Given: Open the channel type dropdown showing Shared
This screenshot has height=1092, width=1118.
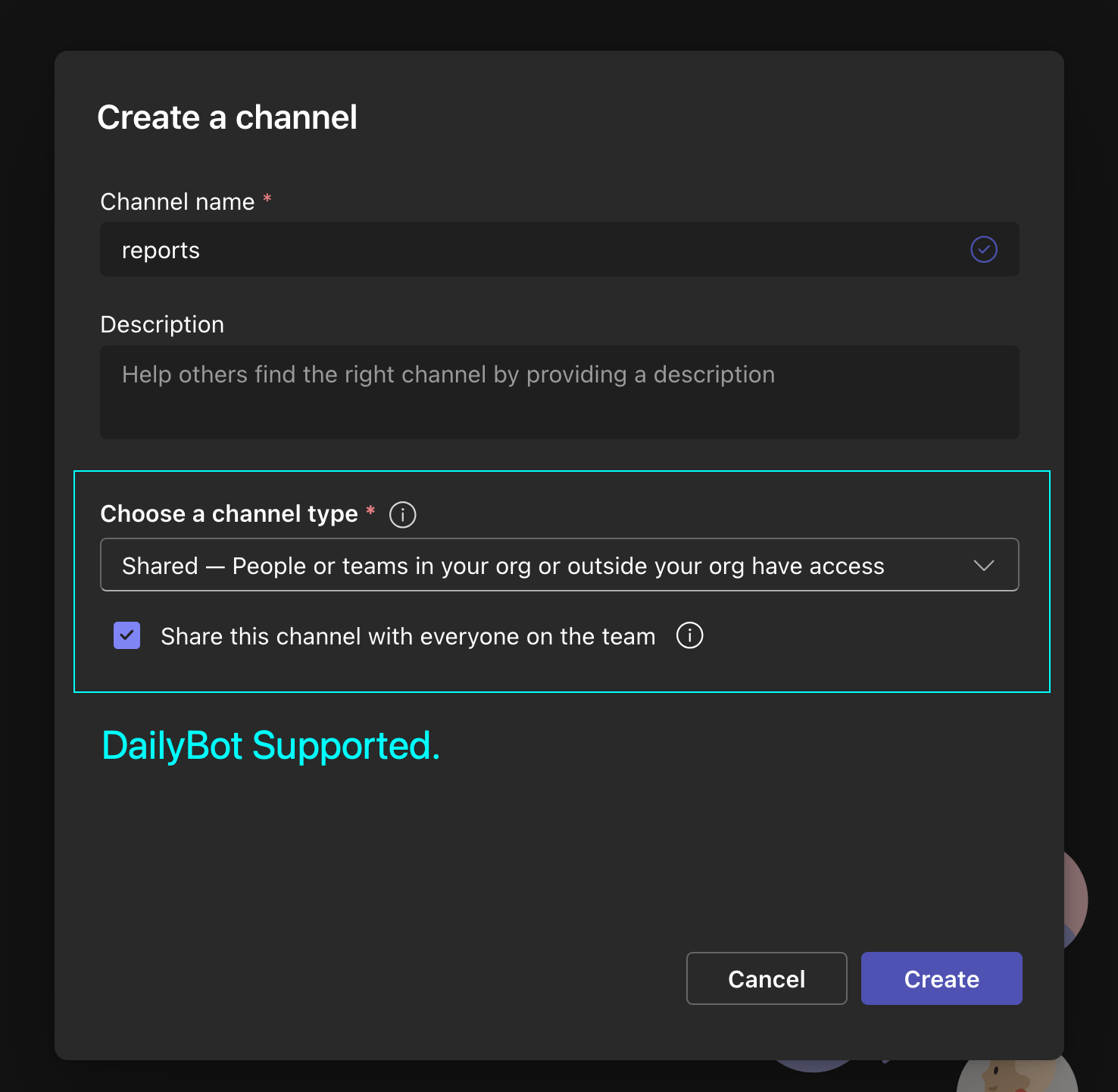Looking at the screenshot, I should 530,565.
